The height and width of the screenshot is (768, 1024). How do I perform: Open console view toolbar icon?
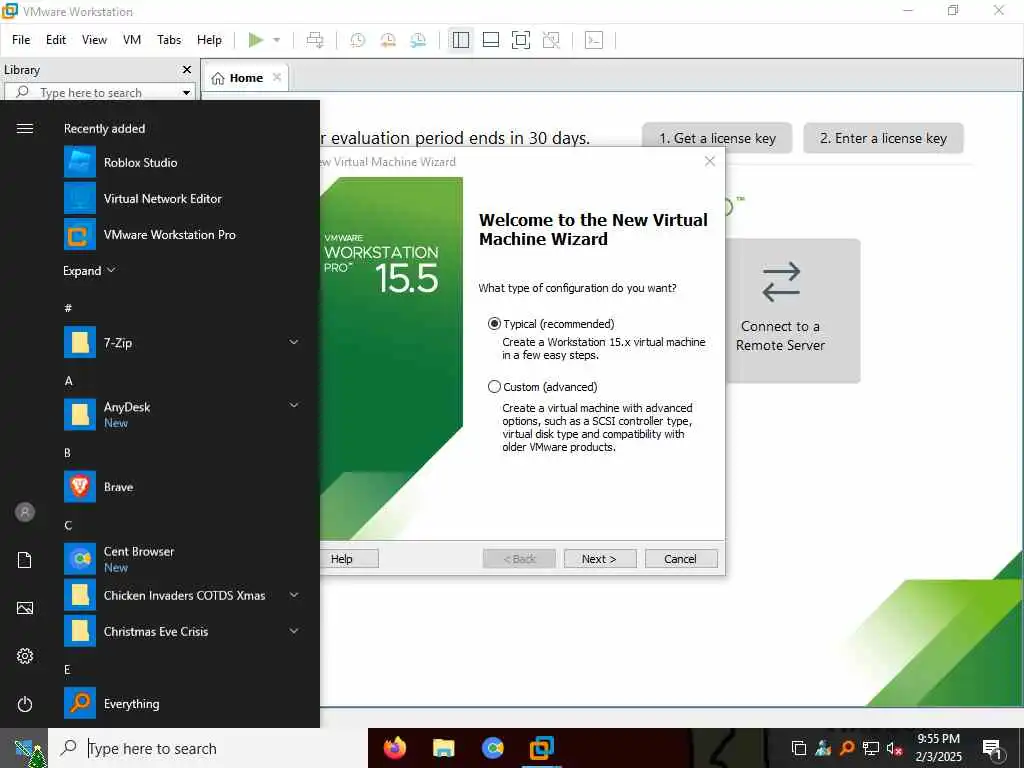[594, 40]
